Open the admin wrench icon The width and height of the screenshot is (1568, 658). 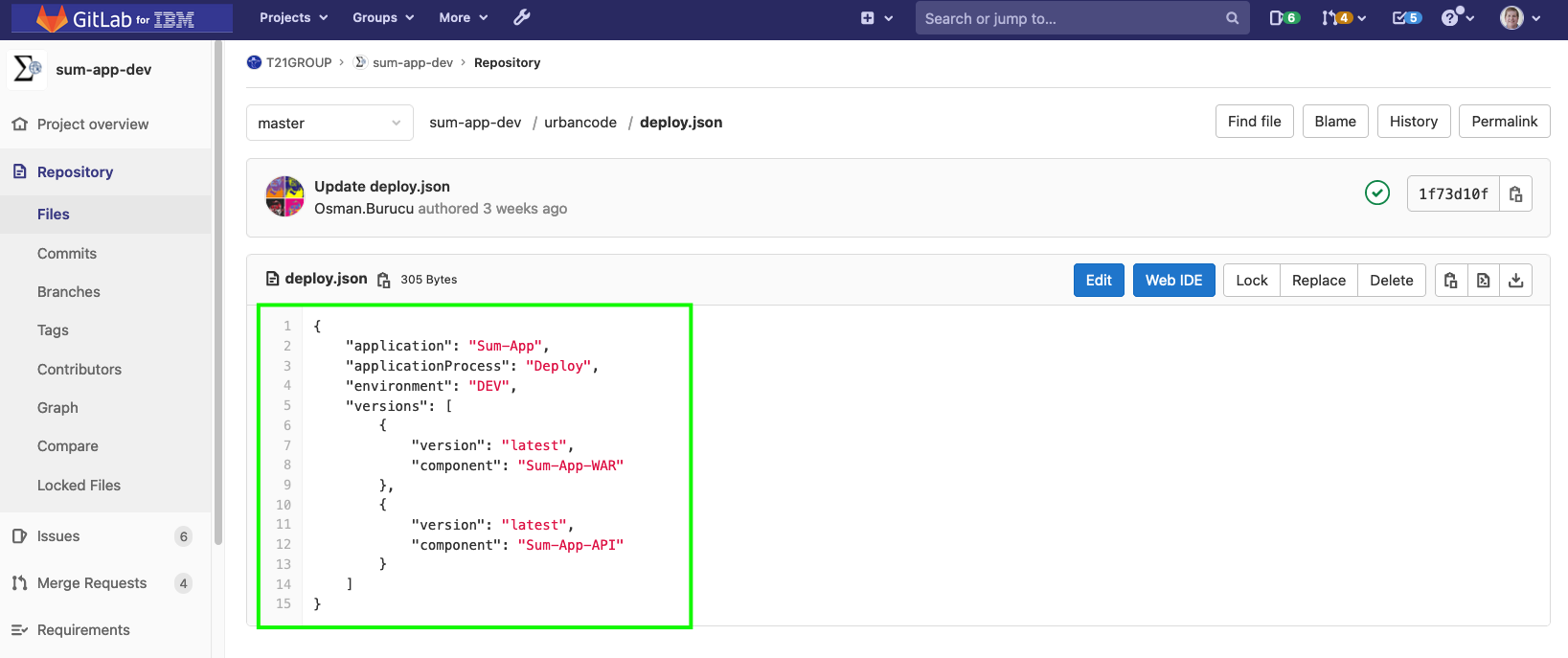tap(522, 17)
